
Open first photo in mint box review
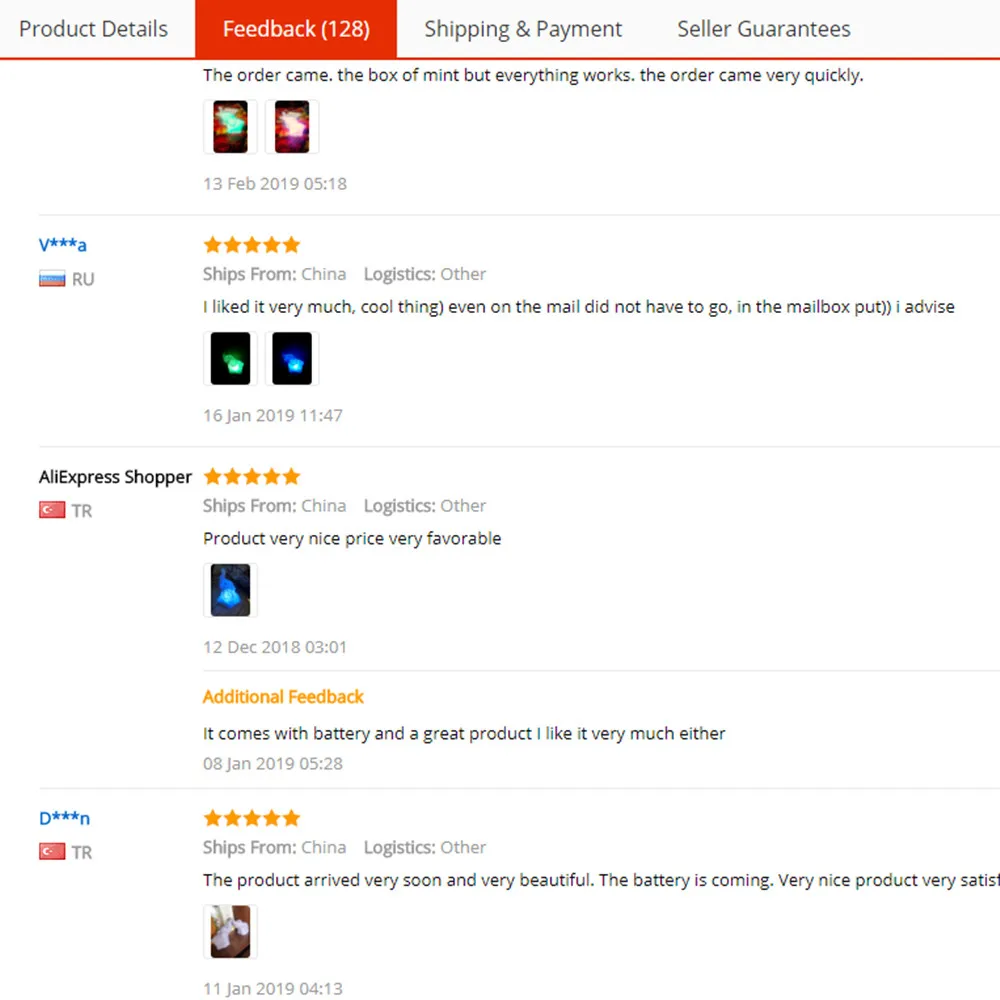[230, 127]
